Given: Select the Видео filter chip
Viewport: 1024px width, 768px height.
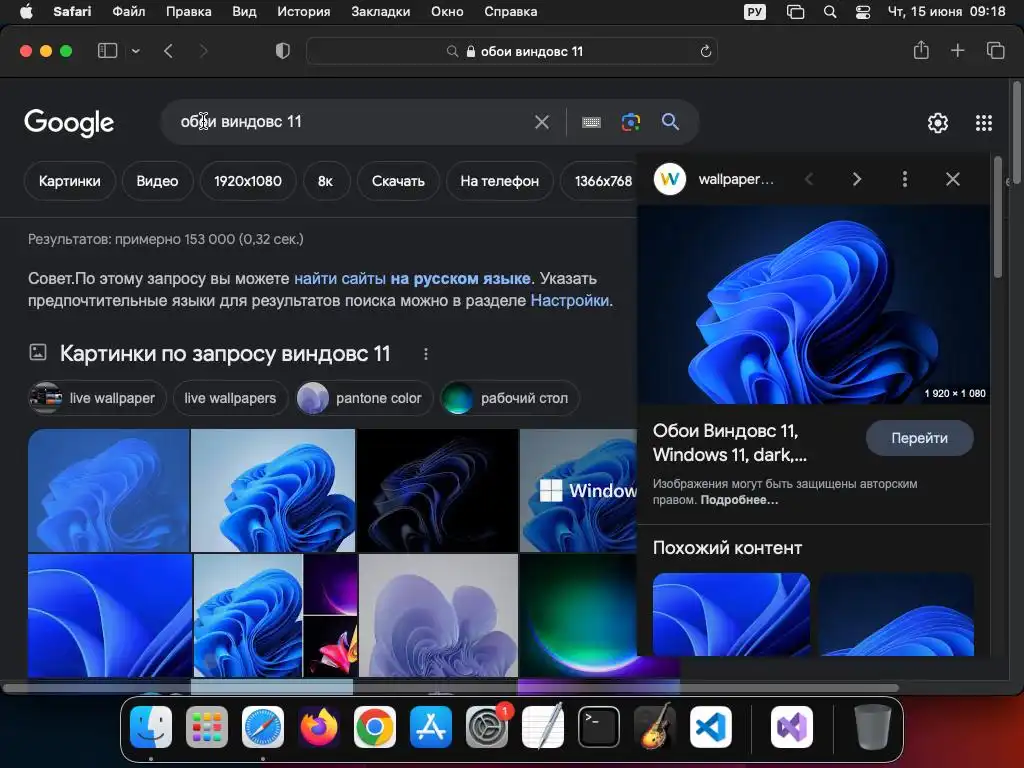Looking at the screenshot, I should point(157,181).
